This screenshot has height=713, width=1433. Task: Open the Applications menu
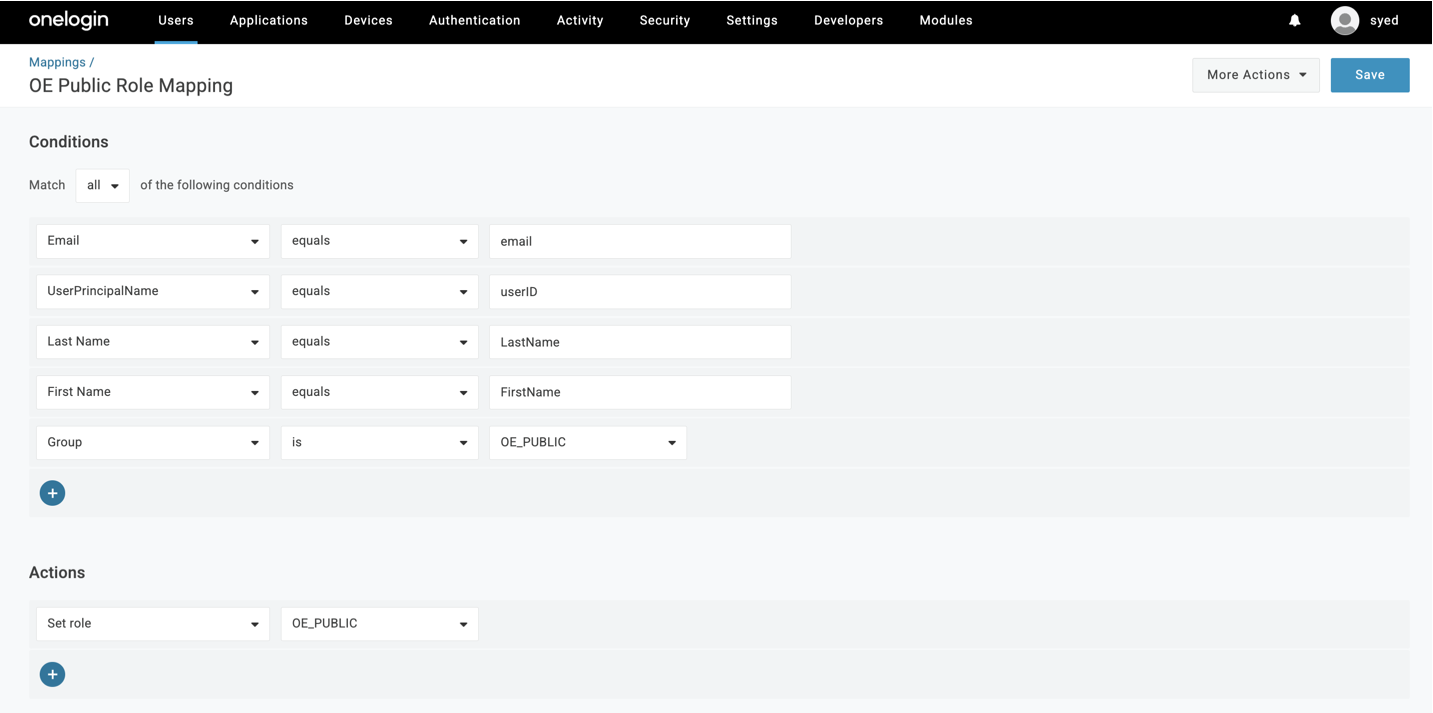pyautogui.click(x=269, y=20)
